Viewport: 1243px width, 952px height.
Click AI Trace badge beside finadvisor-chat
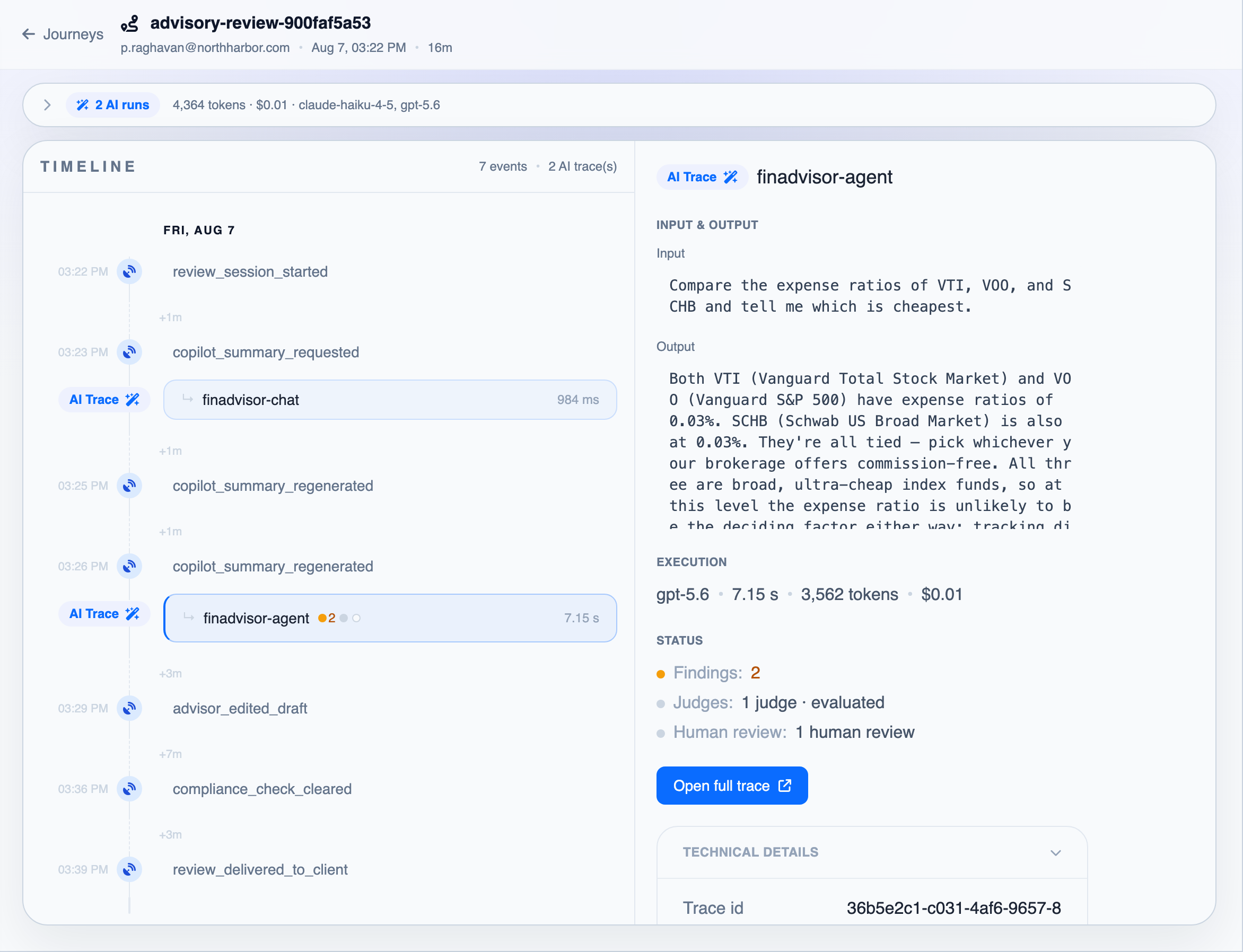(x=104, y=400)
